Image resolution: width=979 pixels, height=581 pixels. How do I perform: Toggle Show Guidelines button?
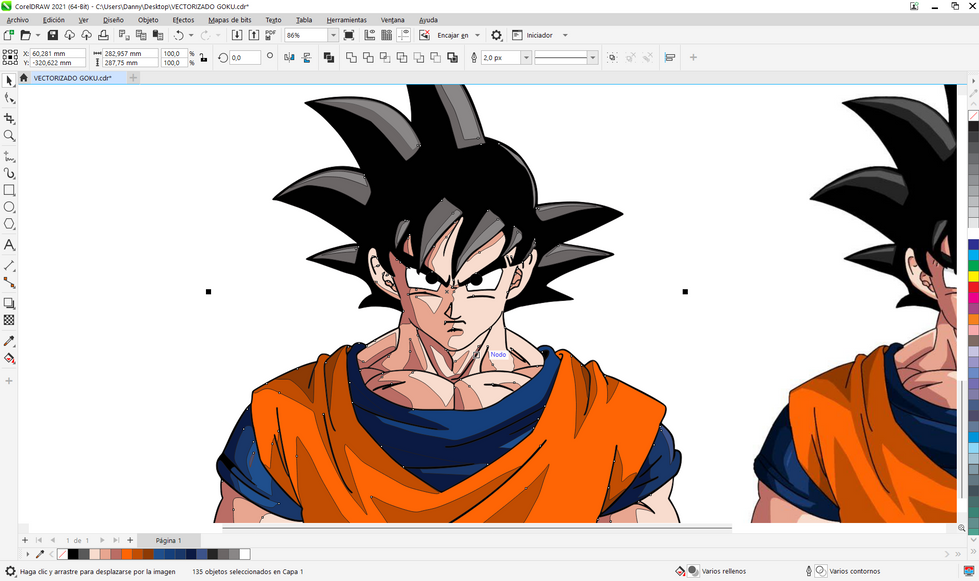click(x=403, y=35)
